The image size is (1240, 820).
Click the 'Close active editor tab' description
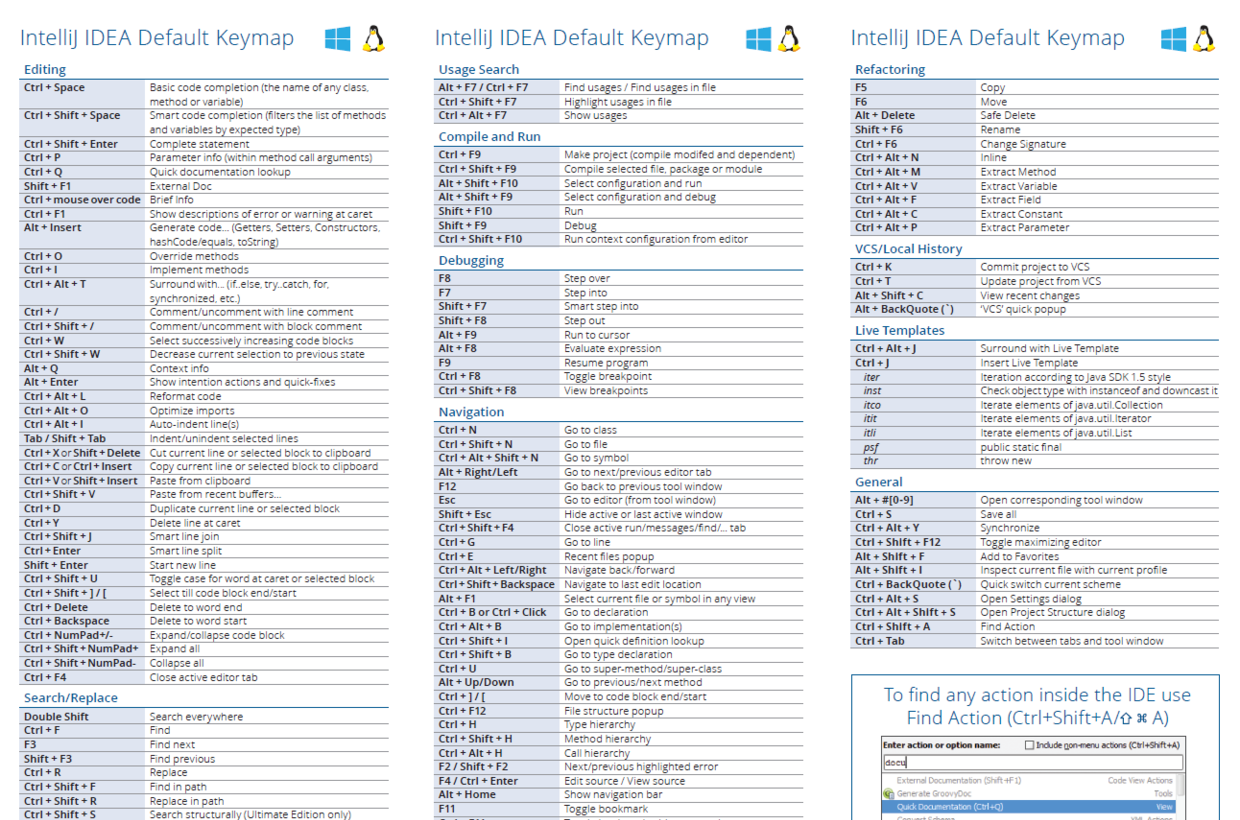pyautogui.click(x=204, y=678)
